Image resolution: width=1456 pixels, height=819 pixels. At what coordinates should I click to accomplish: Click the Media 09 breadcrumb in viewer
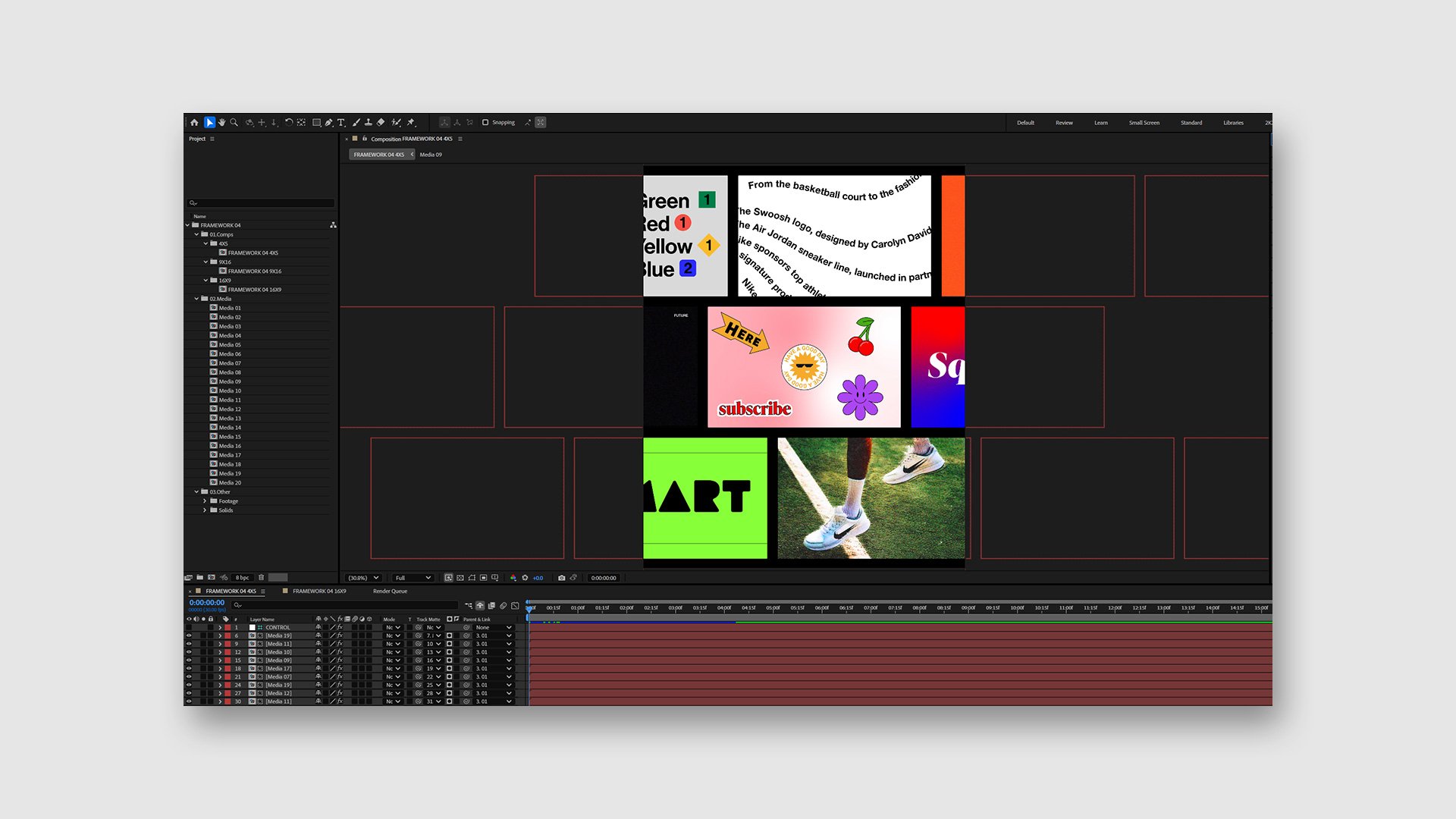point(431,155)
